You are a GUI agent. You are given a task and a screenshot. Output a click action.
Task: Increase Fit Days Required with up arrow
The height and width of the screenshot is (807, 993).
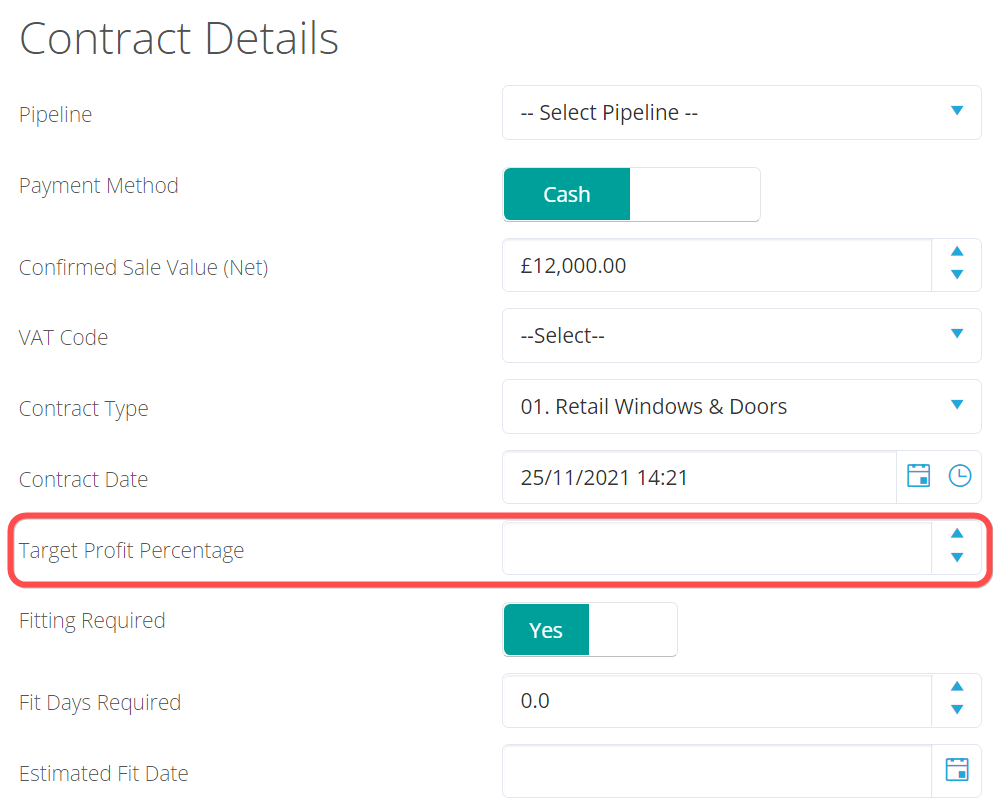click(x=957, y=686)
